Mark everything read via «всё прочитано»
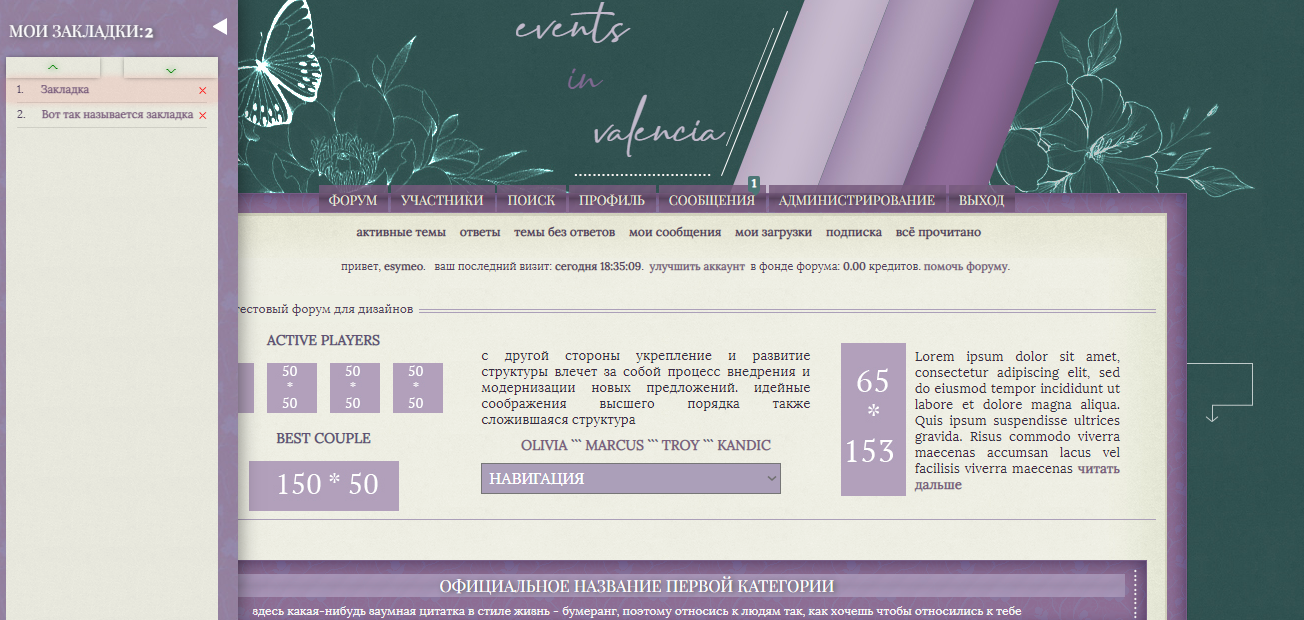 [x=937, y=231]
